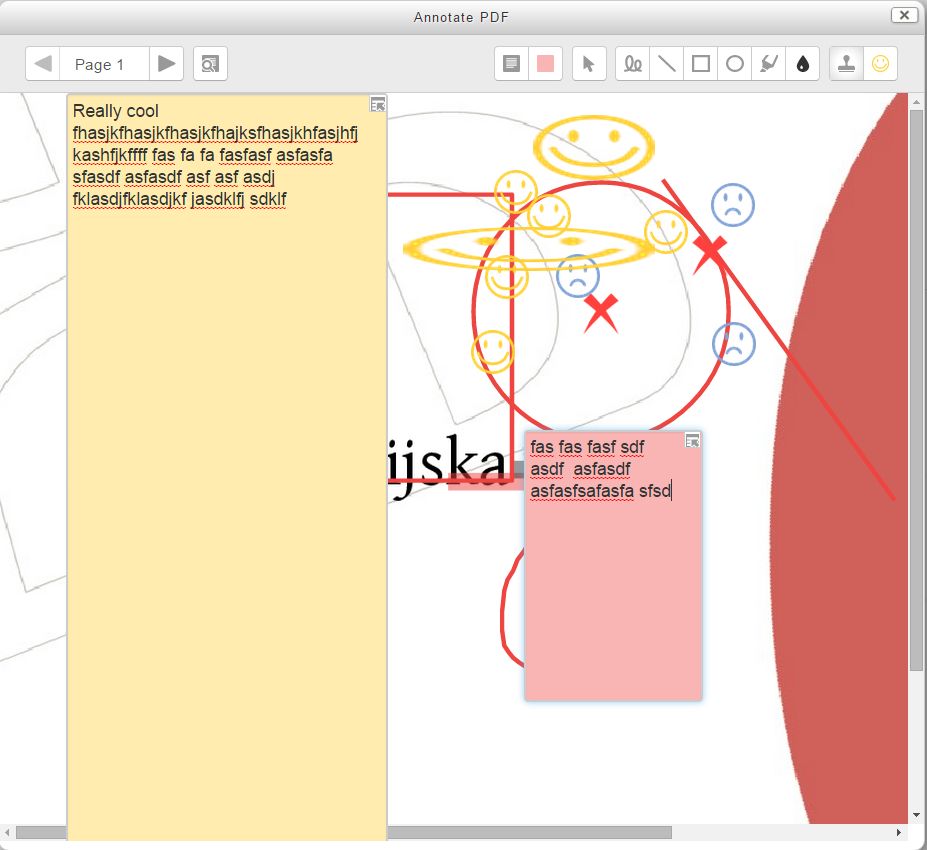Select the lowest blue sad face stamp

click(734, 343)
